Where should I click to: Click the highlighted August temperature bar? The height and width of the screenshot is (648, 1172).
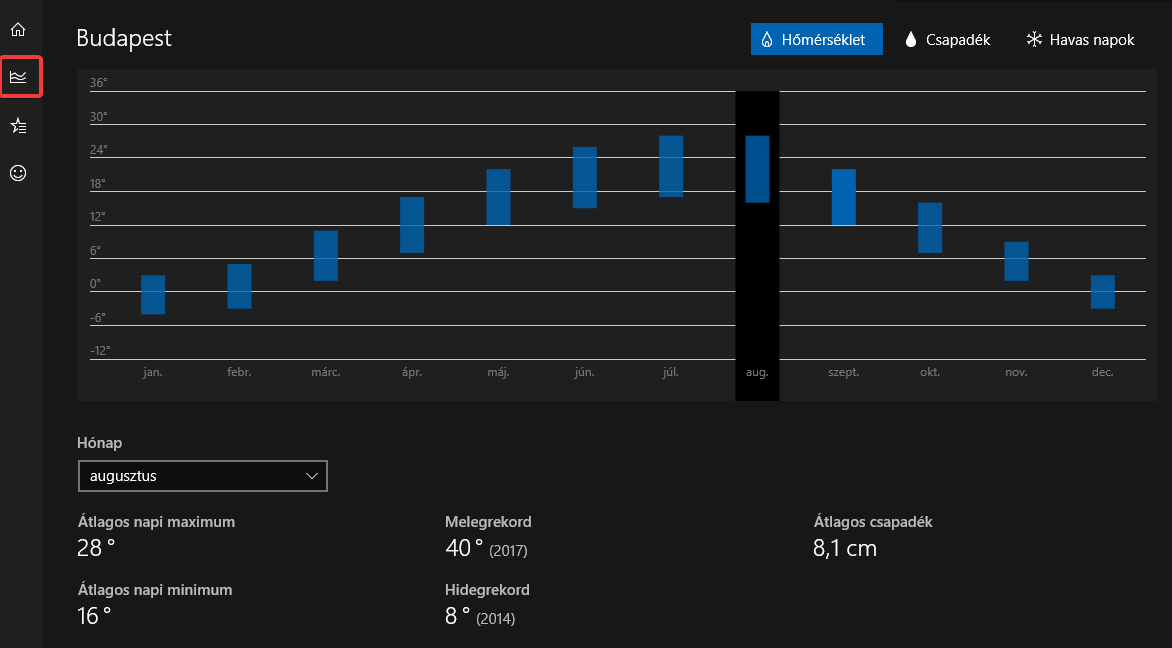pos(757,169)
